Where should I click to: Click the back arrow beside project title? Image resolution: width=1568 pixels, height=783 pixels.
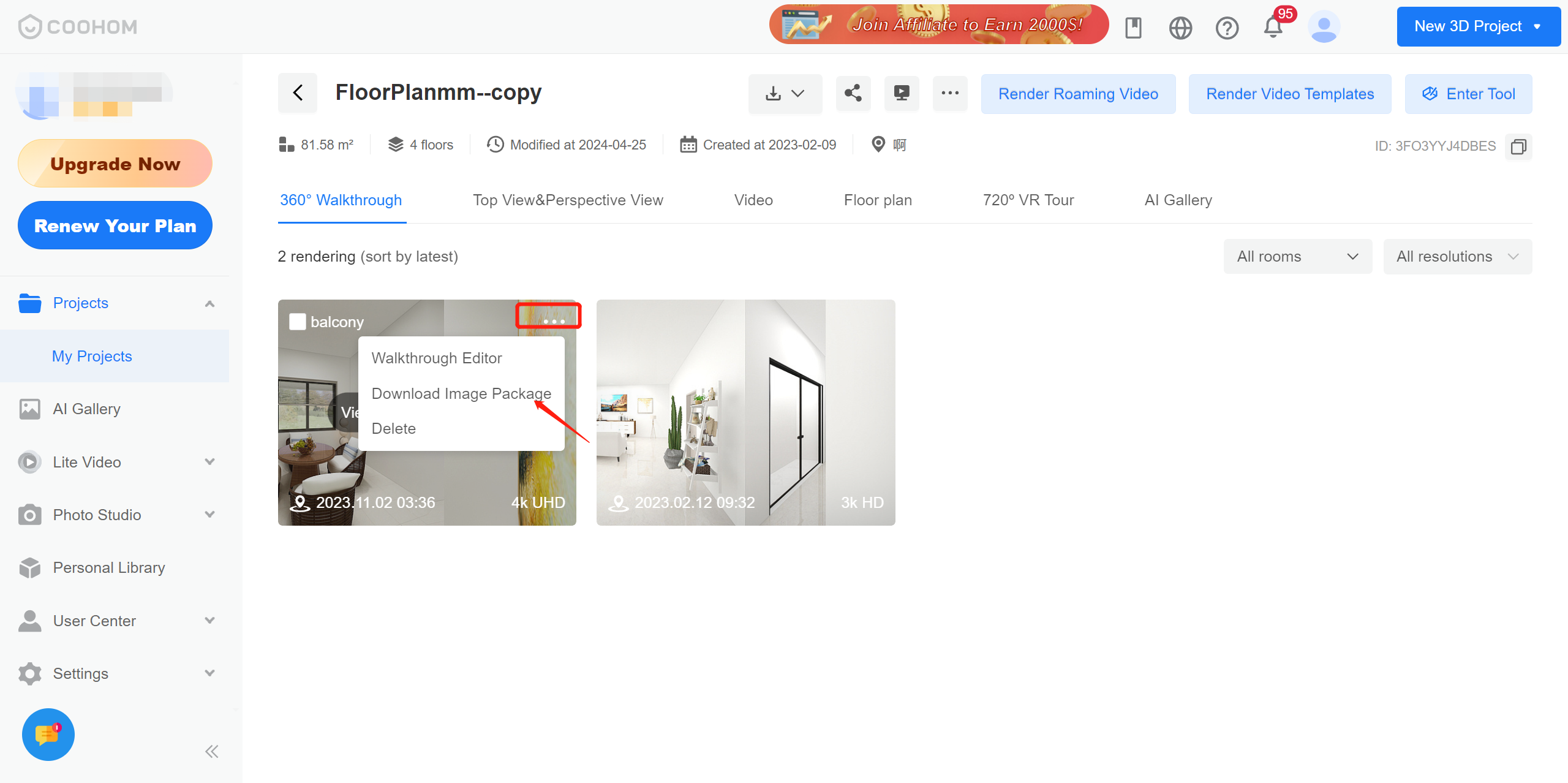[298, 93]
